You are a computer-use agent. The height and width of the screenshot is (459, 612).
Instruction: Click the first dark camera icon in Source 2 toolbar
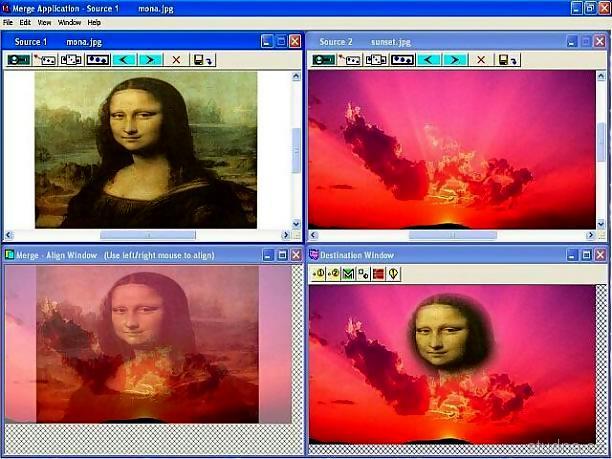(x=324, y=60)
